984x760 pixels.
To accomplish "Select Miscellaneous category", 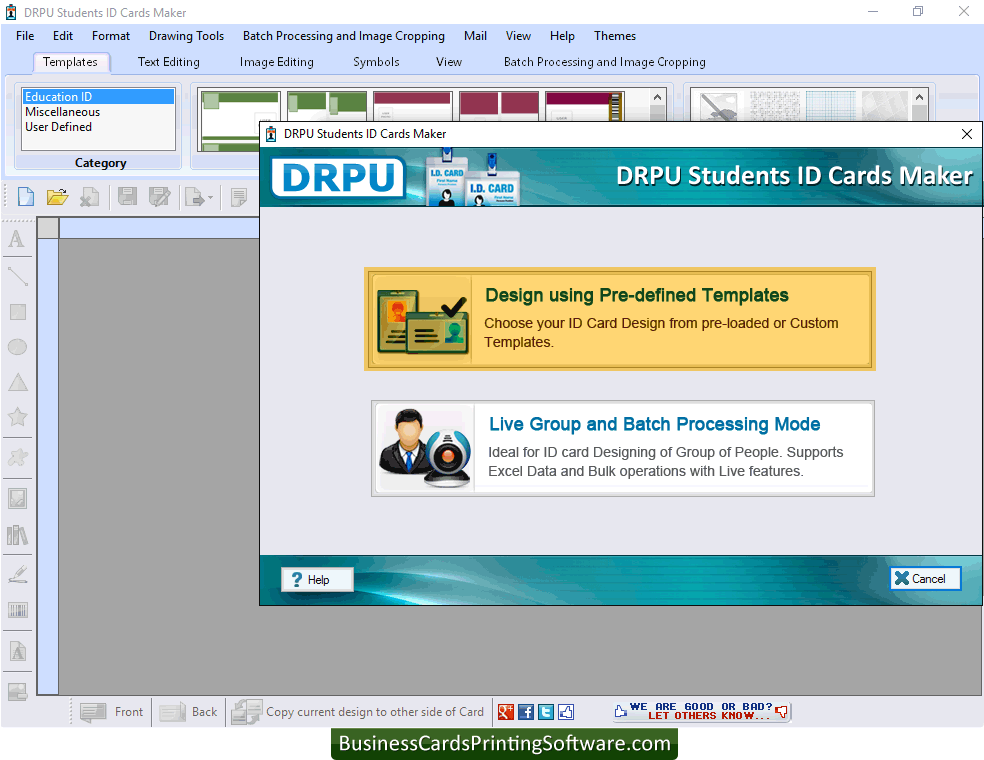I will point(98,112).
